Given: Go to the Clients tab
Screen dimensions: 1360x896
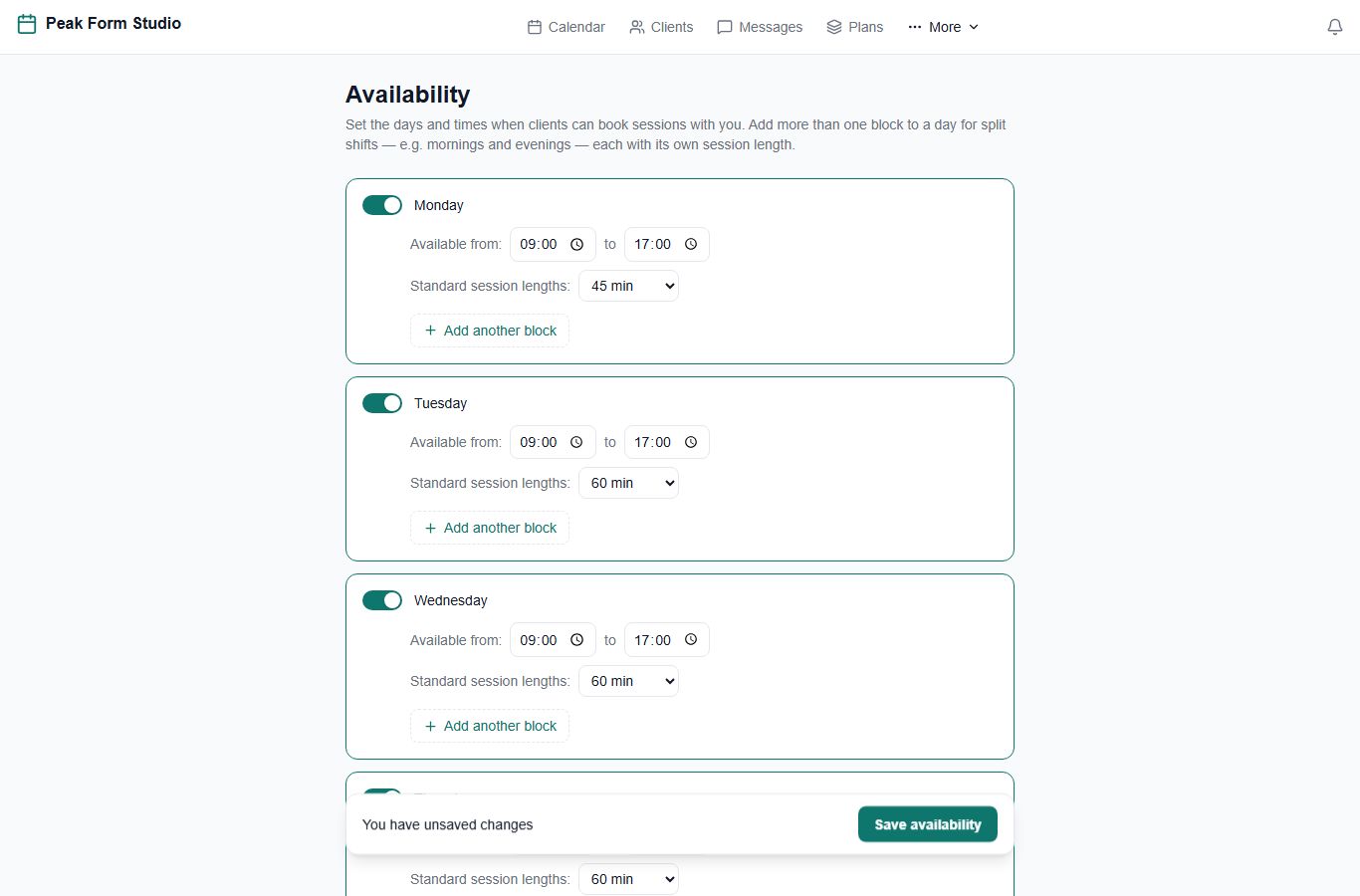Looking at the screenshot, I should click(661, 27).
